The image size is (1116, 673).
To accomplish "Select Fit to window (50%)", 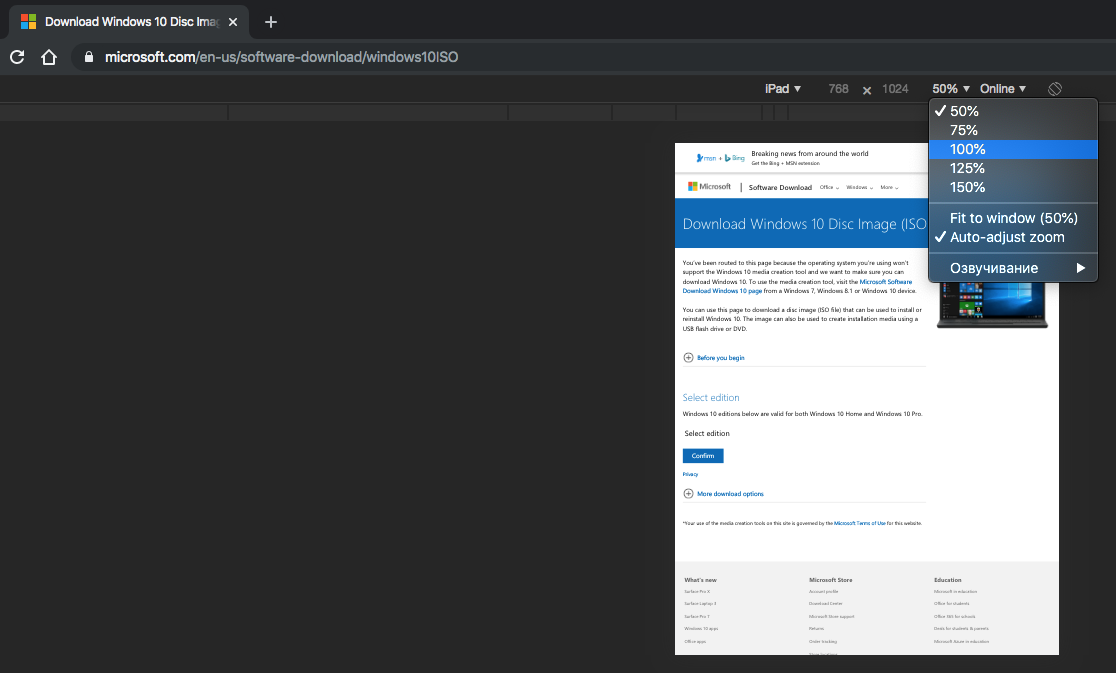I will (1013, 218).
